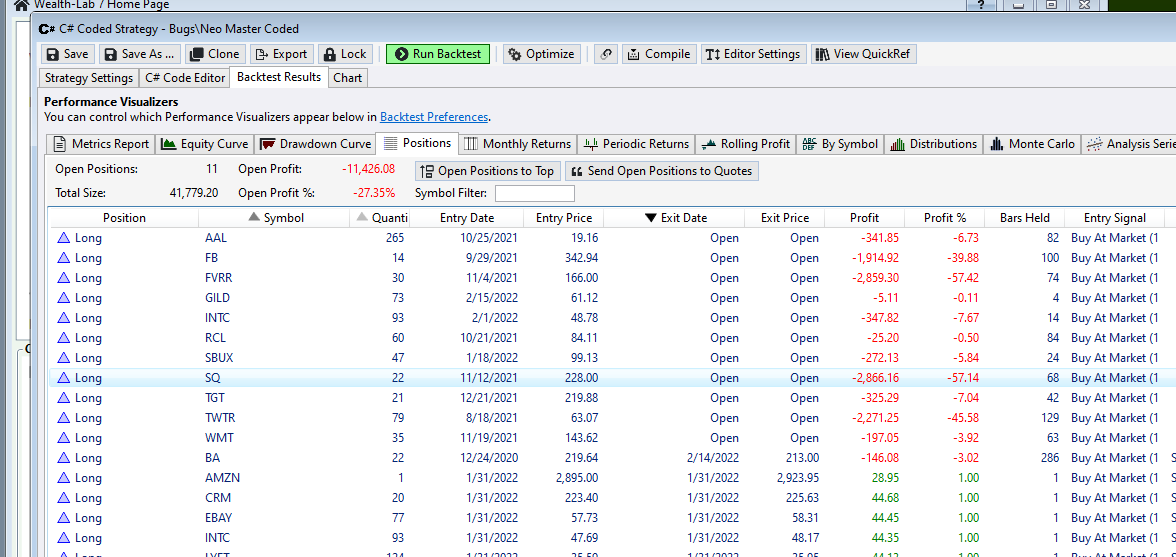Sort by the Bars Held column
This screenshot has width=1176, height=557.
point(1024,218)
